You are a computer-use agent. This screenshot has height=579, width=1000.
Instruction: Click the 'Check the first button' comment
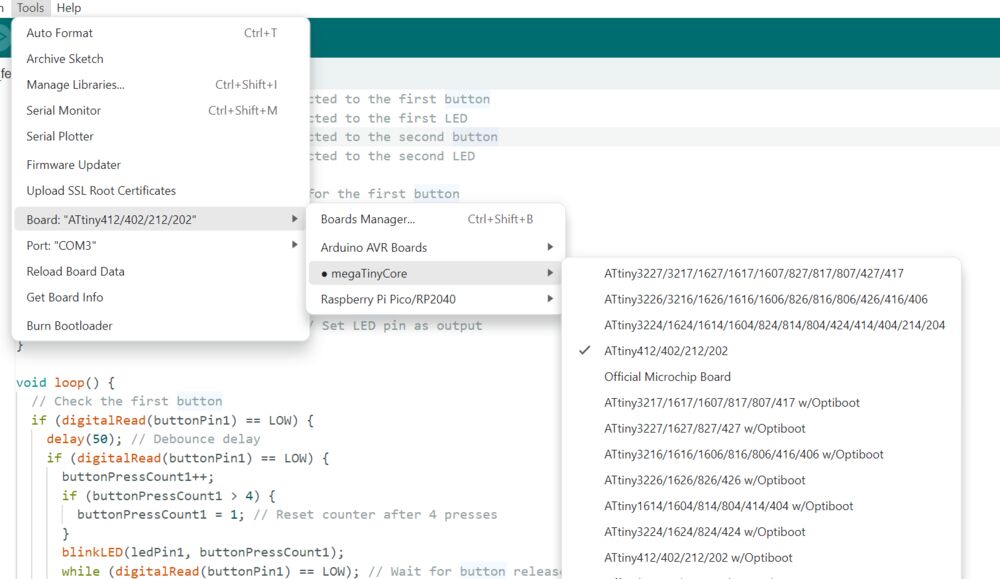127,401
